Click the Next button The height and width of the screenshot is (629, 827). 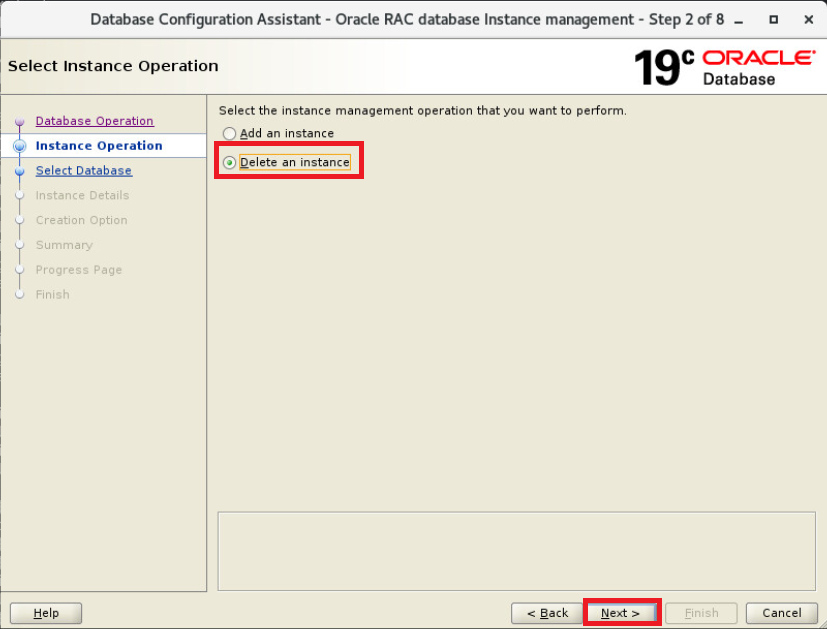pos(620,613)
